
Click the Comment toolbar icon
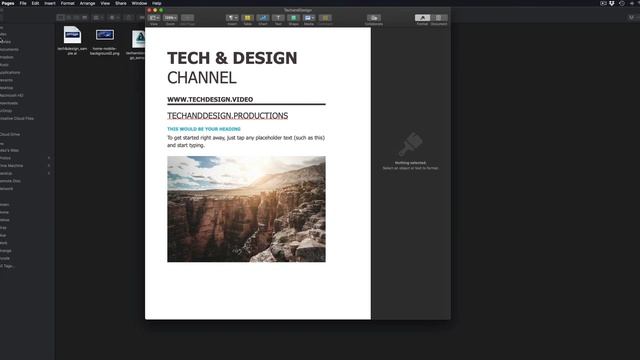click(325, 18)
